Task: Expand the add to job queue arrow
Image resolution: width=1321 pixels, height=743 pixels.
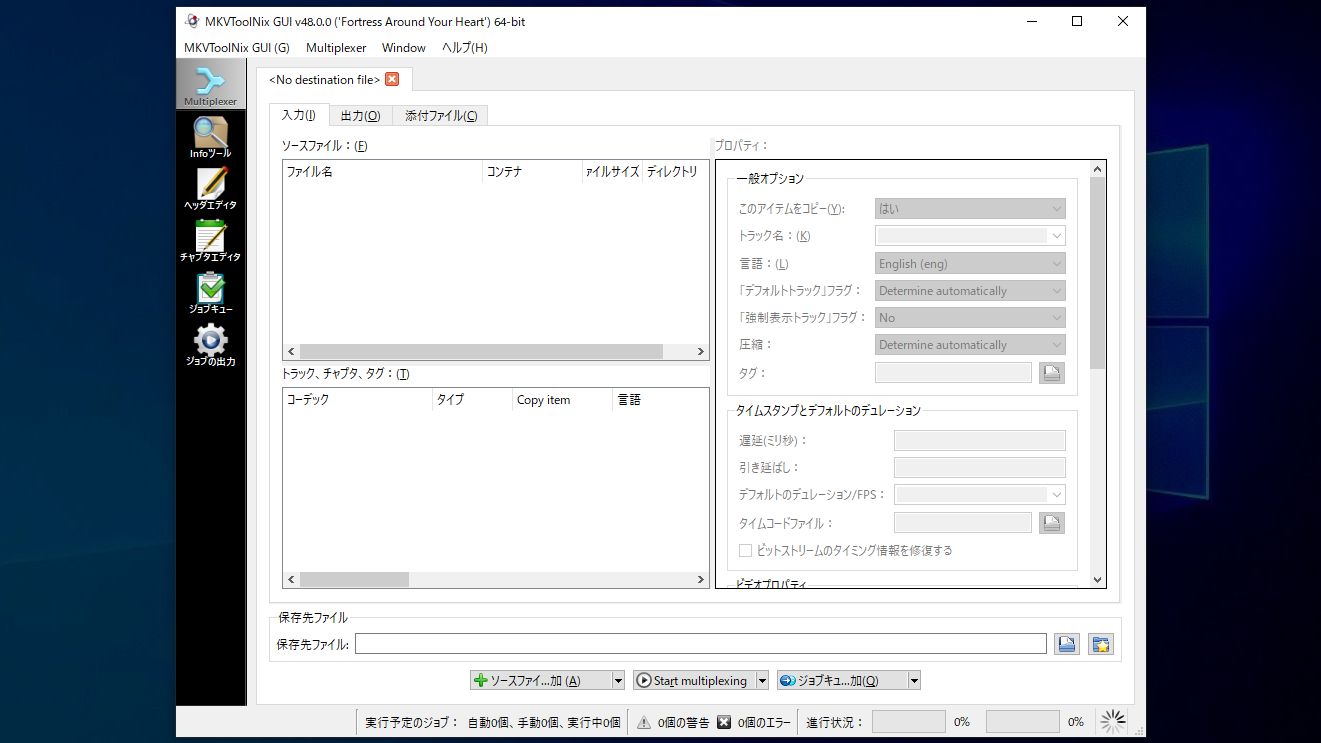Action: [913, 681]
